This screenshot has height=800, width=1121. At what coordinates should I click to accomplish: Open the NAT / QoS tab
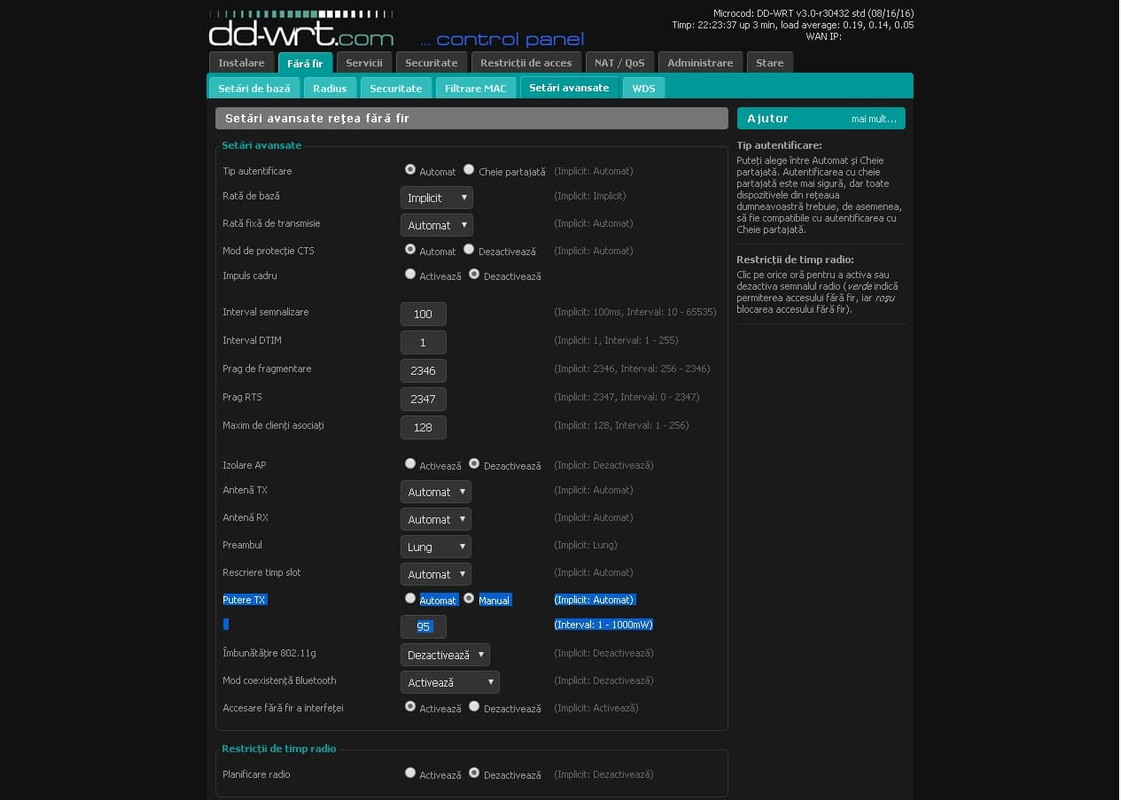pyautogui.click(x=619, y=62)
